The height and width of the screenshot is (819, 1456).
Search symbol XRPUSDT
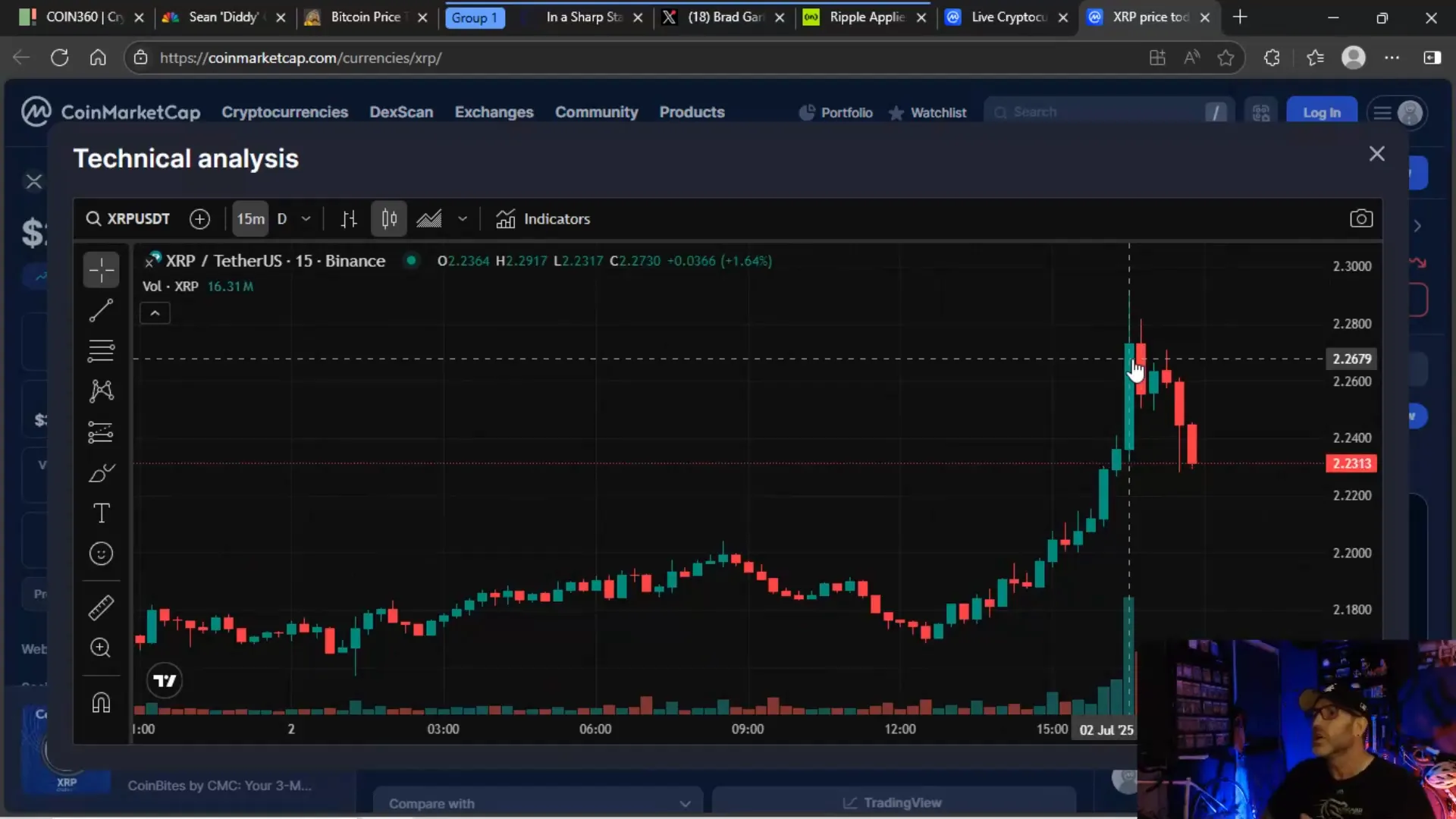pyautogui.click(x=127, y=219)
